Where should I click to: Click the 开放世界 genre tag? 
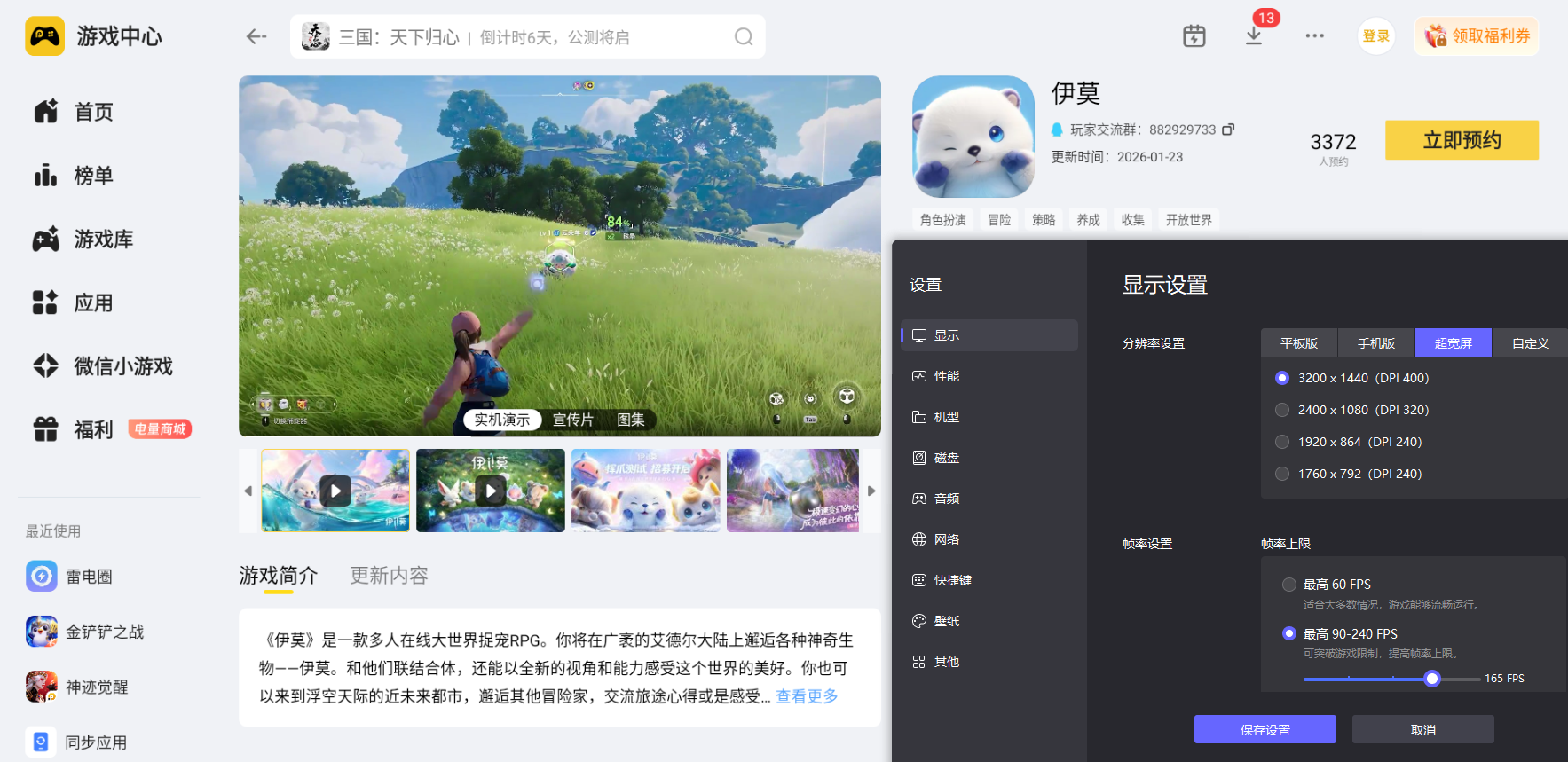tap(1189, 220)
